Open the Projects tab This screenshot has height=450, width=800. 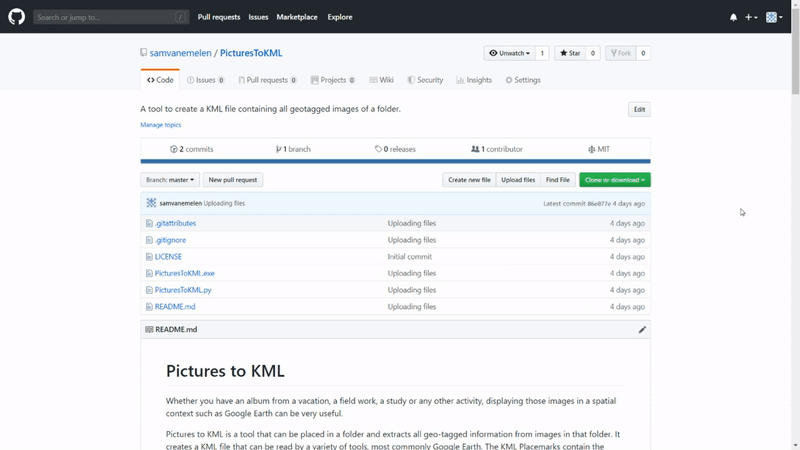(x=333, y=80)
